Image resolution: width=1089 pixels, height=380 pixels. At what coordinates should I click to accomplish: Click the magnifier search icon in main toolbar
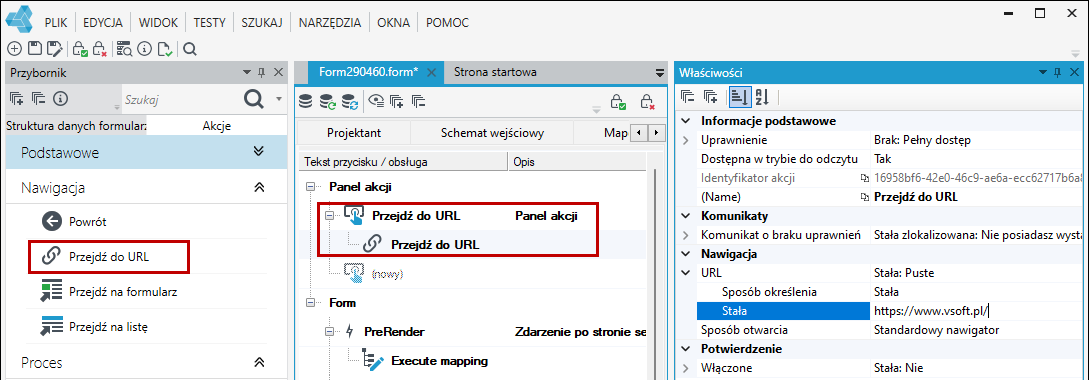tap(190, 49)
